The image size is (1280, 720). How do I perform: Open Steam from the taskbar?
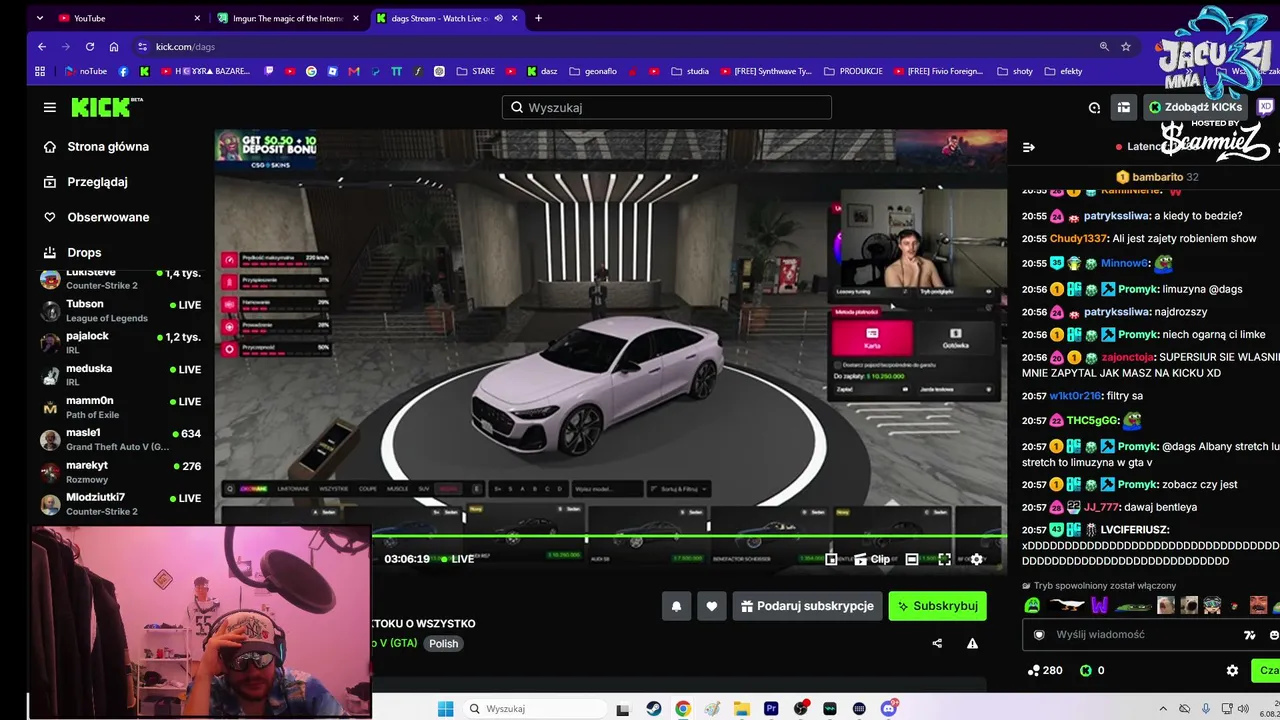tap(653, 709)
